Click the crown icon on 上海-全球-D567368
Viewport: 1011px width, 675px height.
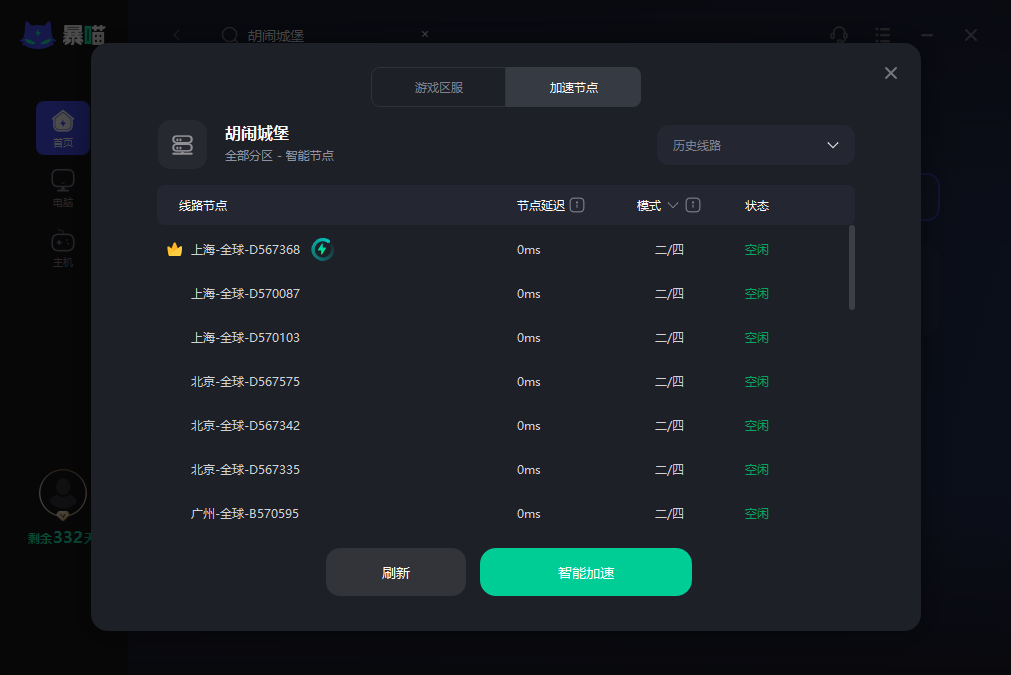pos(175,249)
